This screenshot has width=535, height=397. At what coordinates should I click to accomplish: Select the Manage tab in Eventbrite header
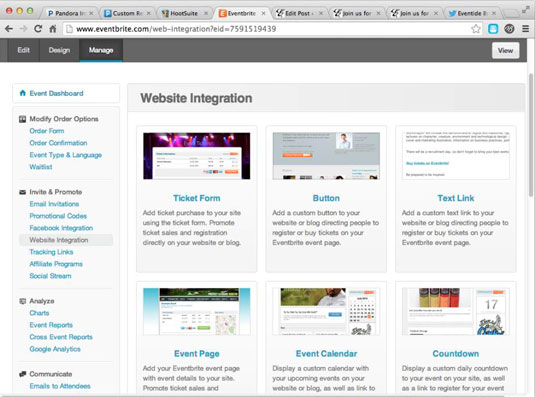point(101,50)
